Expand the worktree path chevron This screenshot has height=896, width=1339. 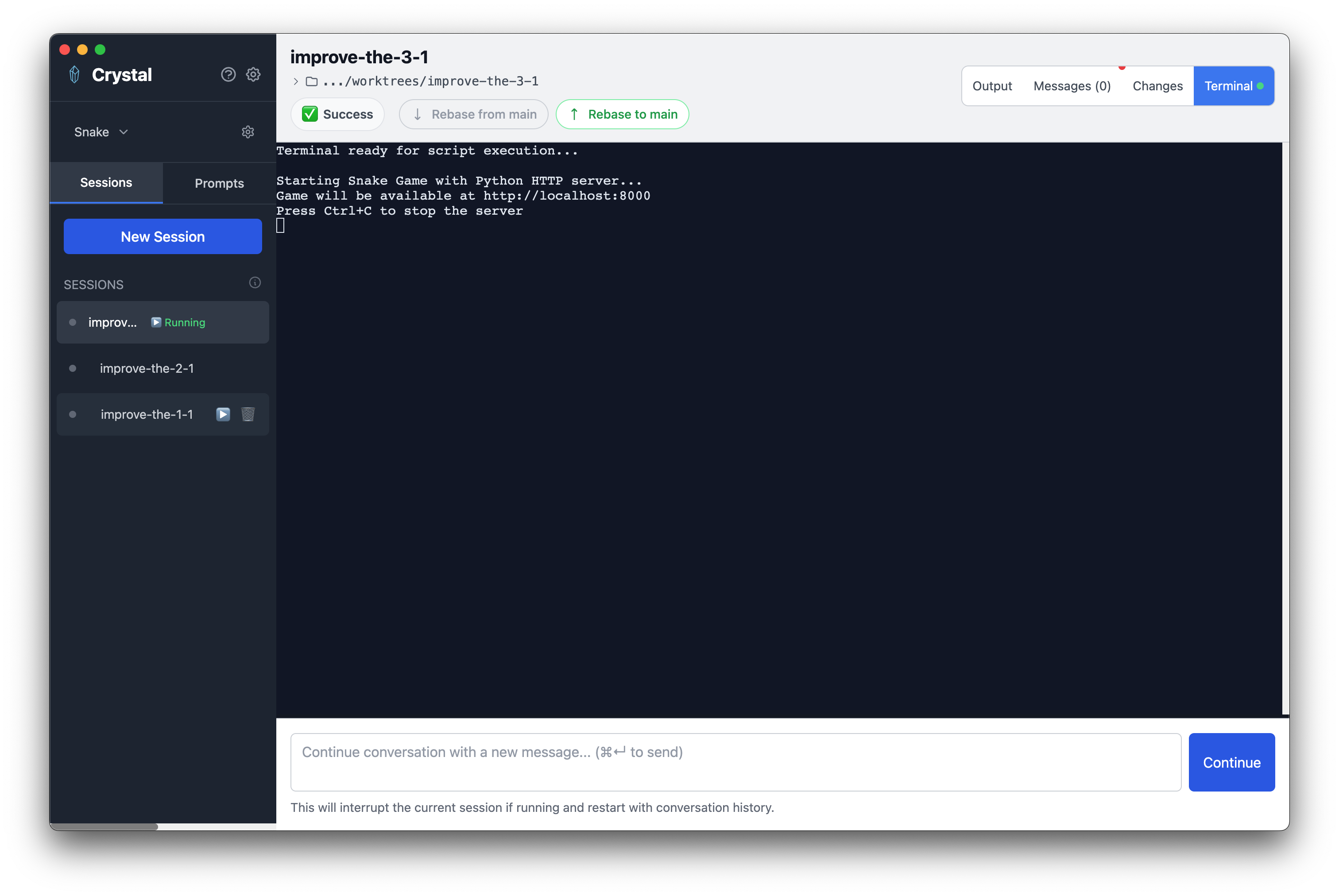pyautogui.click(x=295, y=82)
